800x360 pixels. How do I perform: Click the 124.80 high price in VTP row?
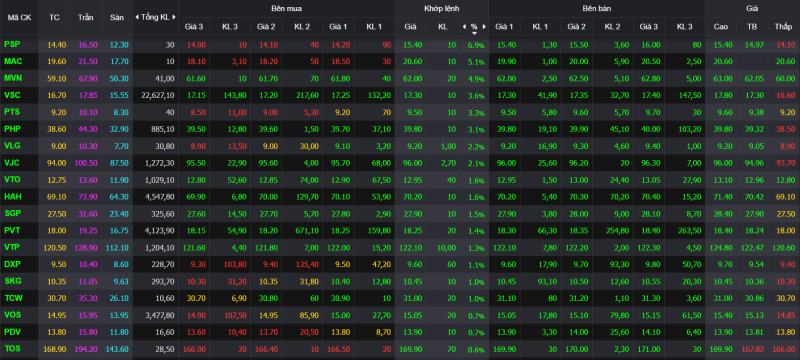720,247
